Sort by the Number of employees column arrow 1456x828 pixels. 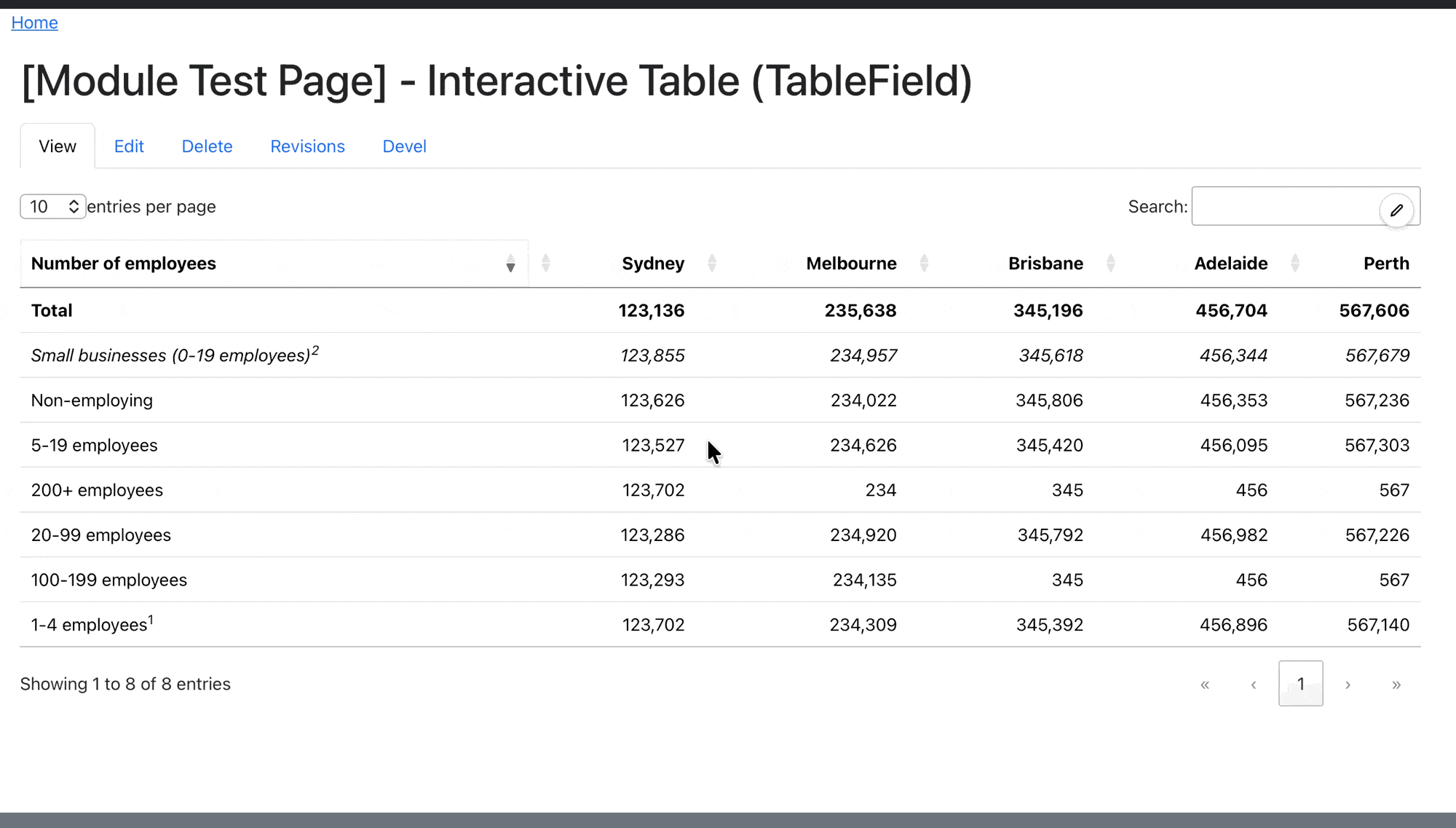point(510,264)
